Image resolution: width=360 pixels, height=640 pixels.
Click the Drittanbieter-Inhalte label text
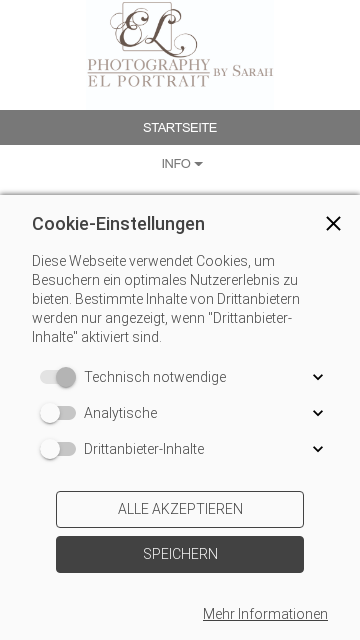(x=144, y=449)
